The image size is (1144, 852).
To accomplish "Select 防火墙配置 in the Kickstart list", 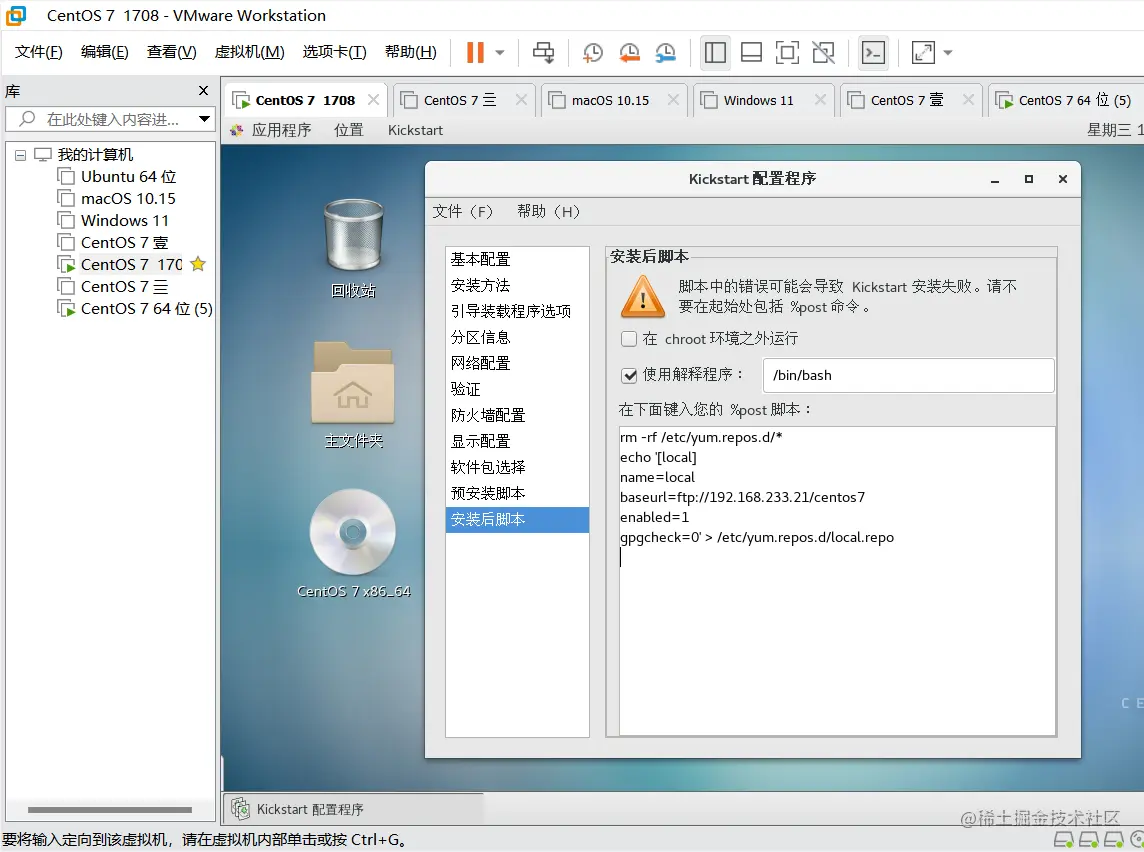I will coord(517,415).
